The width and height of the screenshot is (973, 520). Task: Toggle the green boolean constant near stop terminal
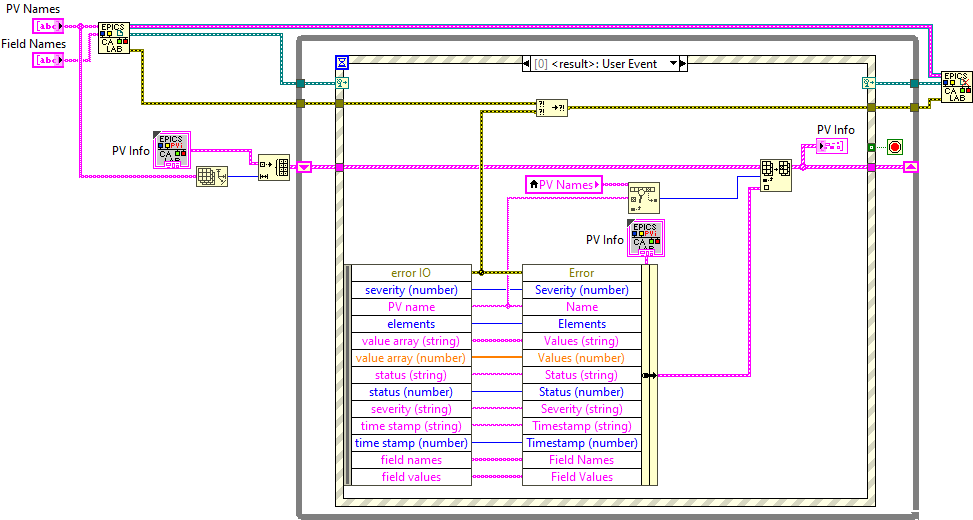pyautogui.click(x=873, y=147)
